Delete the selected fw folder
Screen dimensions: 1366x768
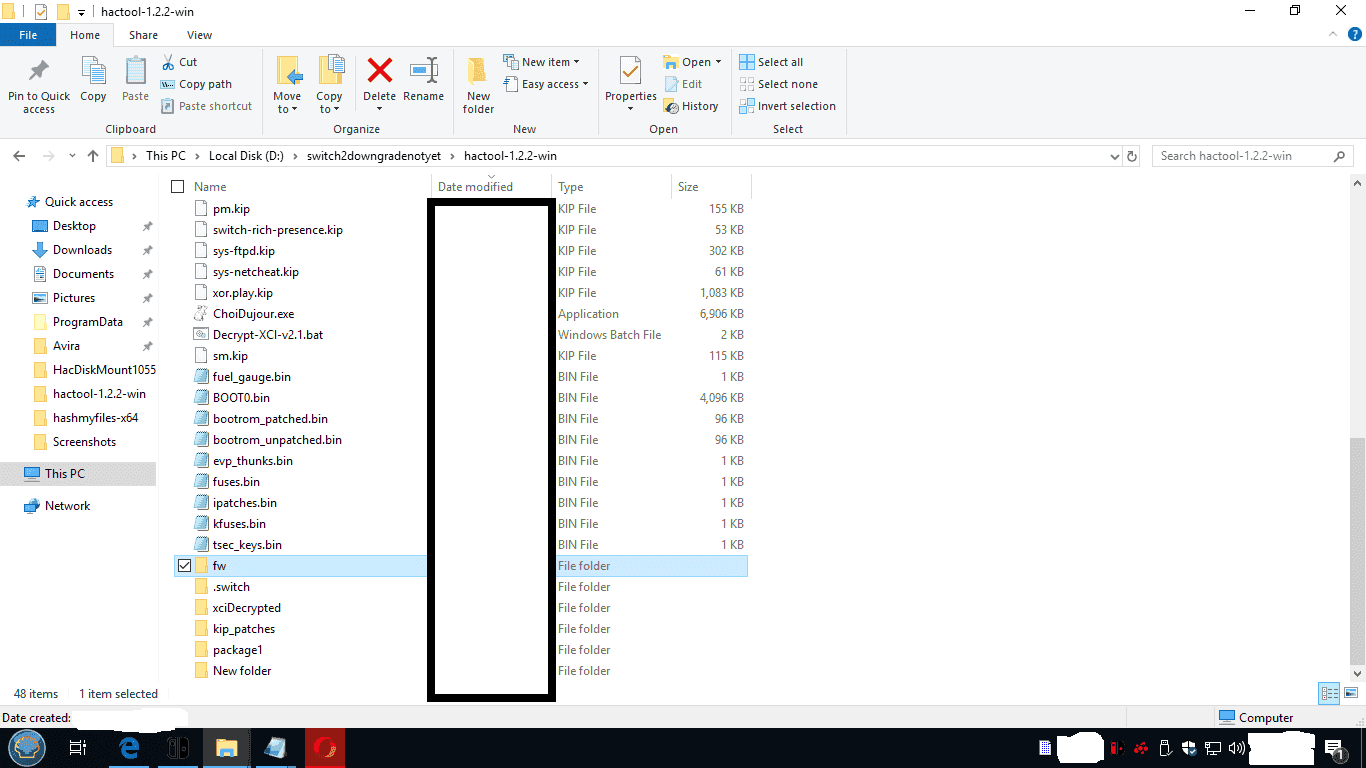tap(379, 84)
